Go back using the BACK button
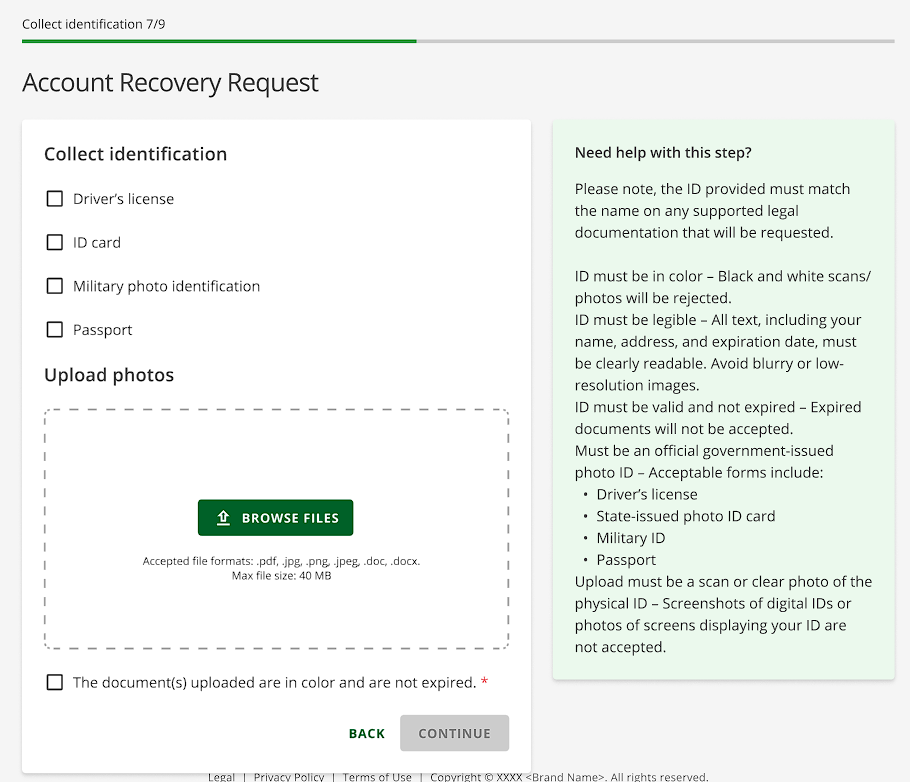 point(366,733)
